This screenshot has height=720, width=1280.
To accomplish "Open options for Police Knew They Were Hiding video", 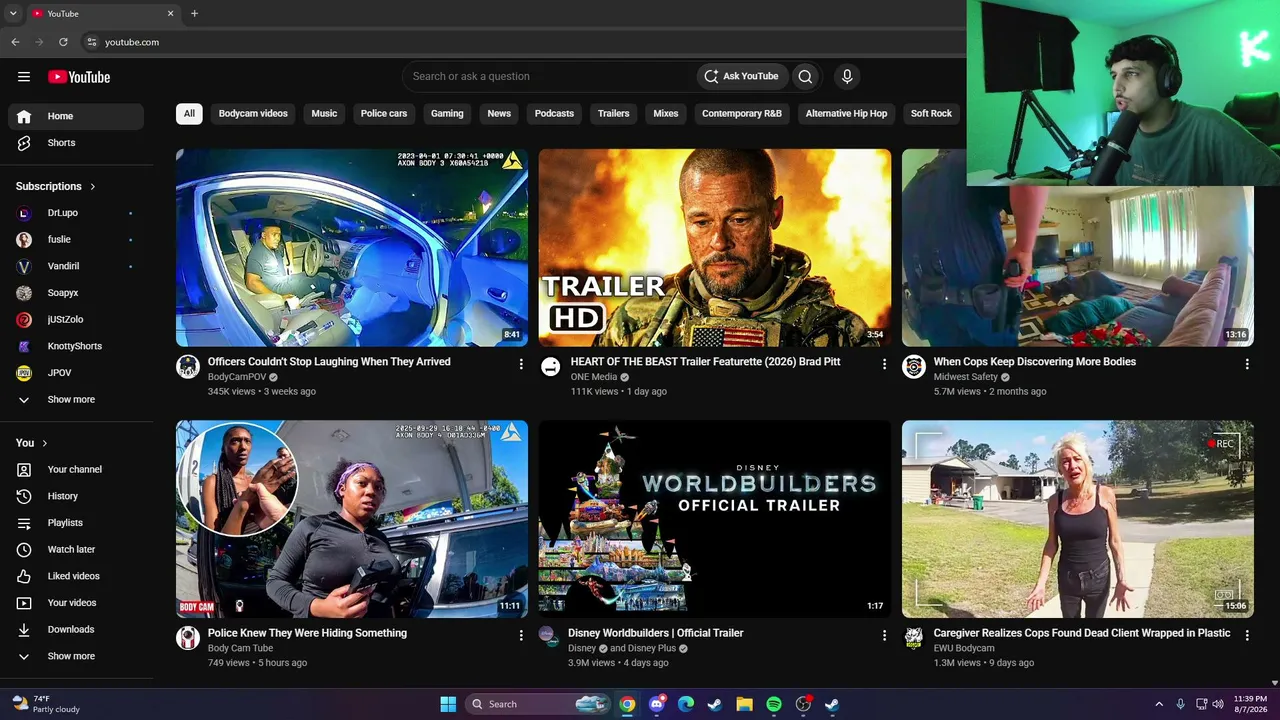I will (x=521, y=635).
